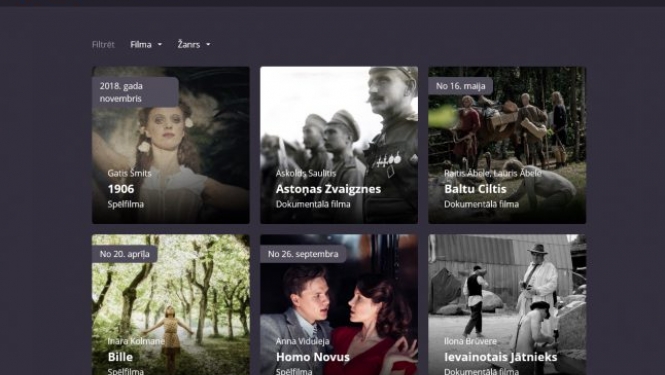
Task: Click director name 'Anna Viduleja'
Action: (x=302, y=341)
